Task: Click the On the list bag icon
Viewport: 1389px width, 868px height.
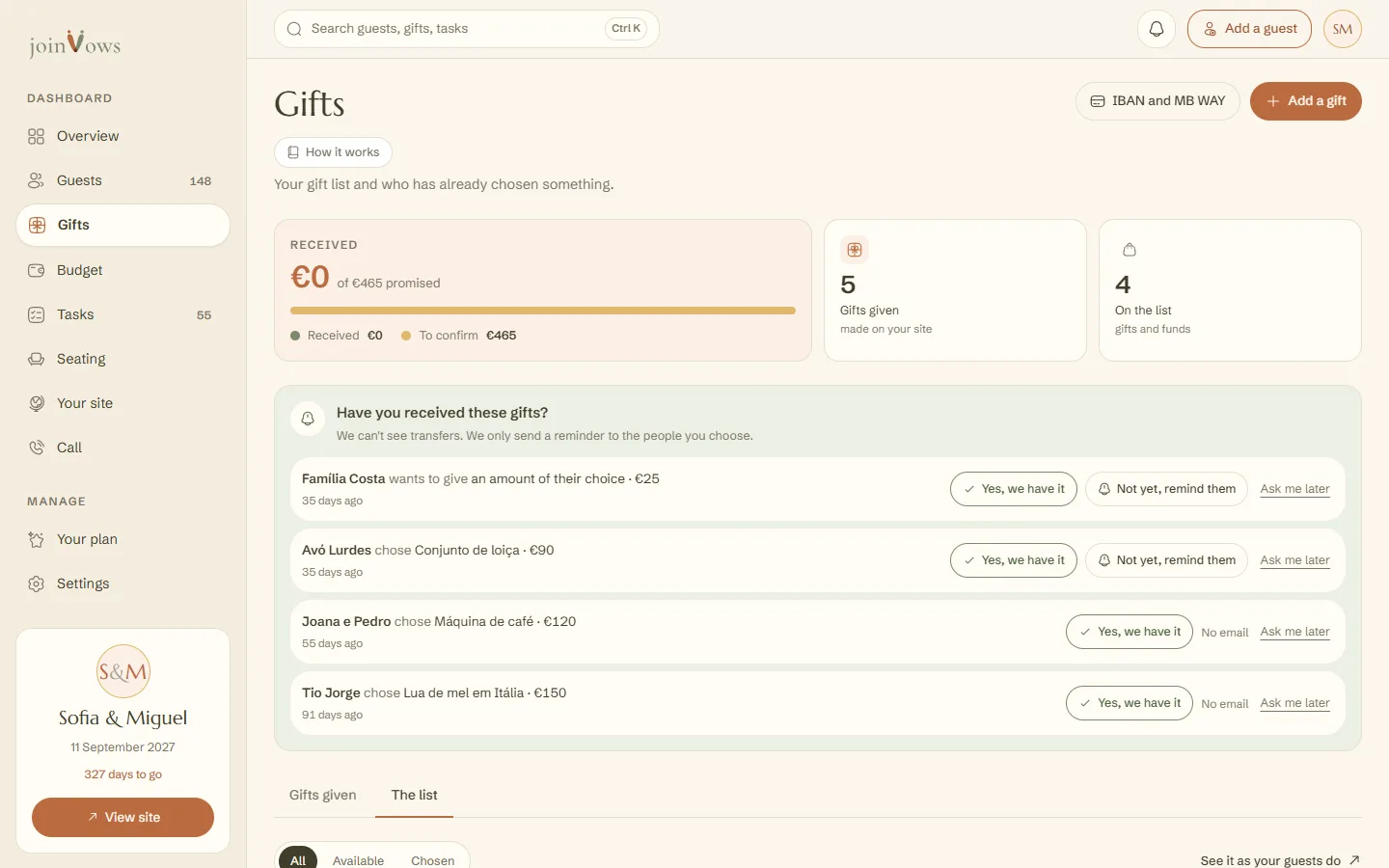Action: click(1130, 250)
